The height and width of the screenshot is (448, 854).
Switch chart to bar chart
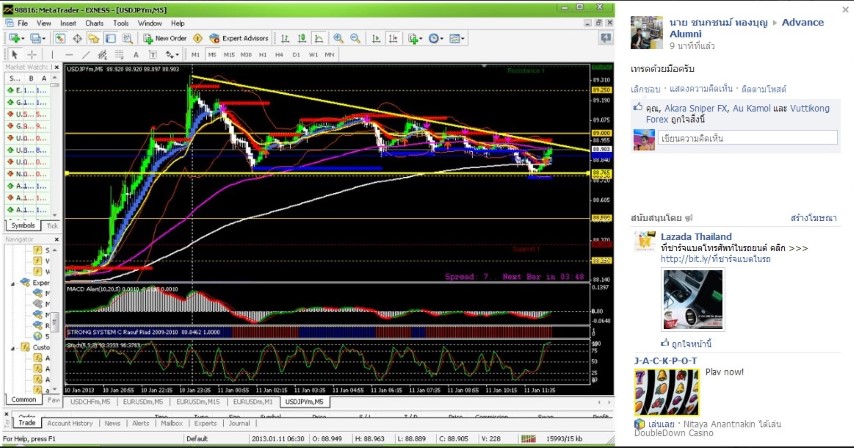point(285,39)
